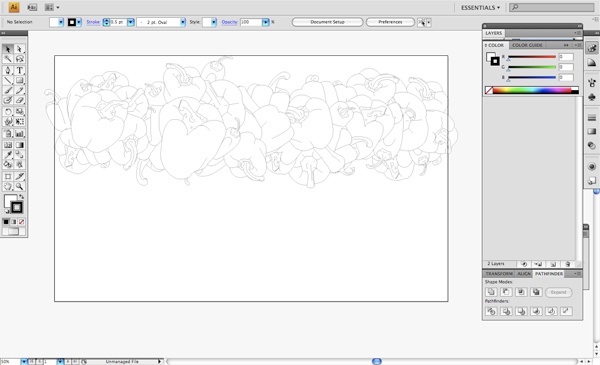Viewport: 600px width, 365px height.
Task: Open the Gradient panel from the dock
Action: tap(592, 131)
